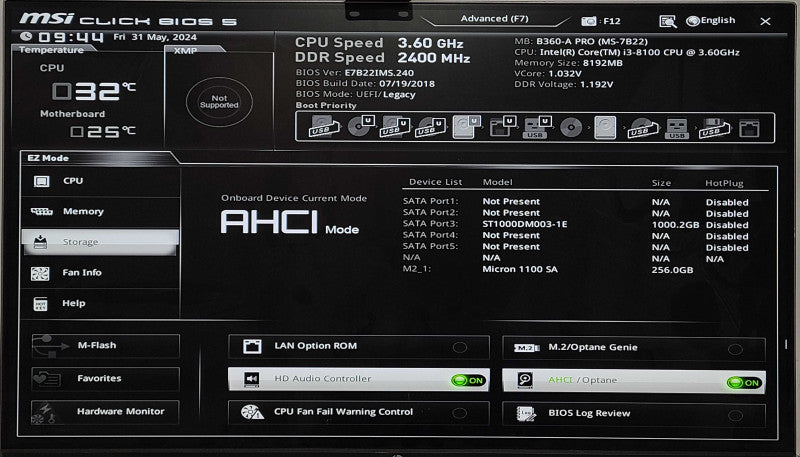Click the date "Fri 31 May, 2024"
Viewport: 800px width, 457px height.
(155, 37)
